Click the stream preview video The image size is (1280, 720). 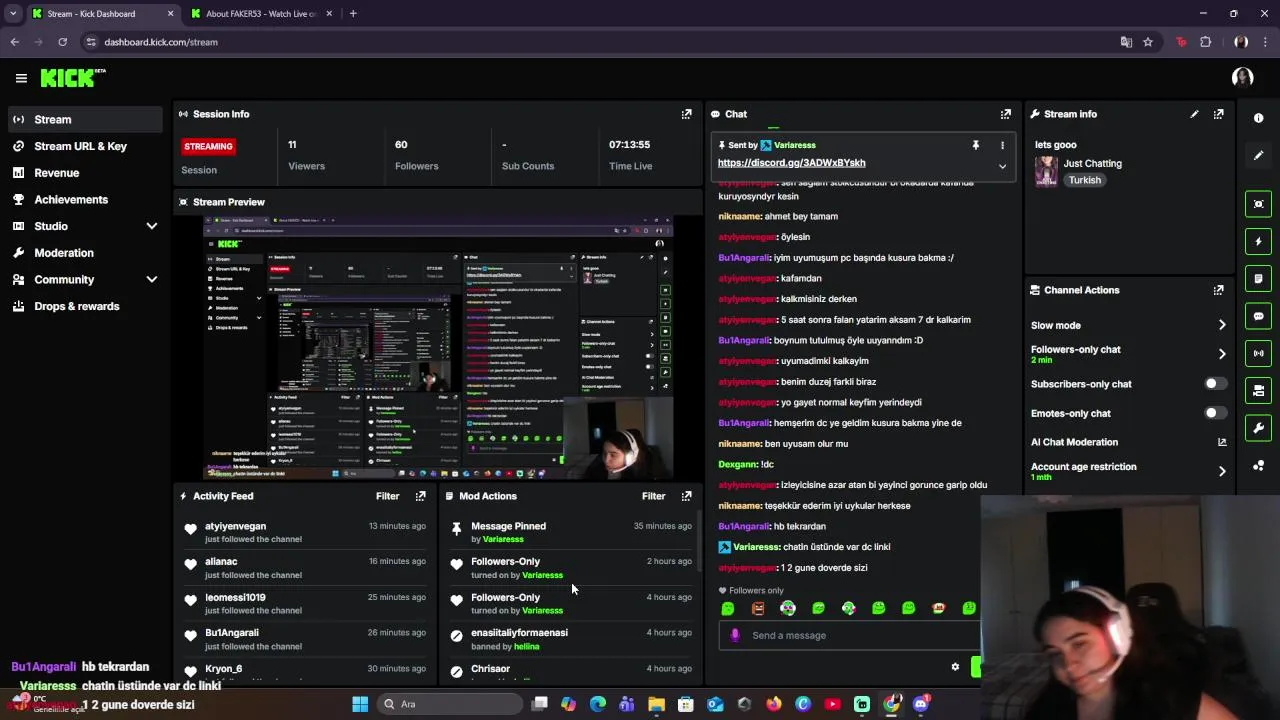[437, 347]
